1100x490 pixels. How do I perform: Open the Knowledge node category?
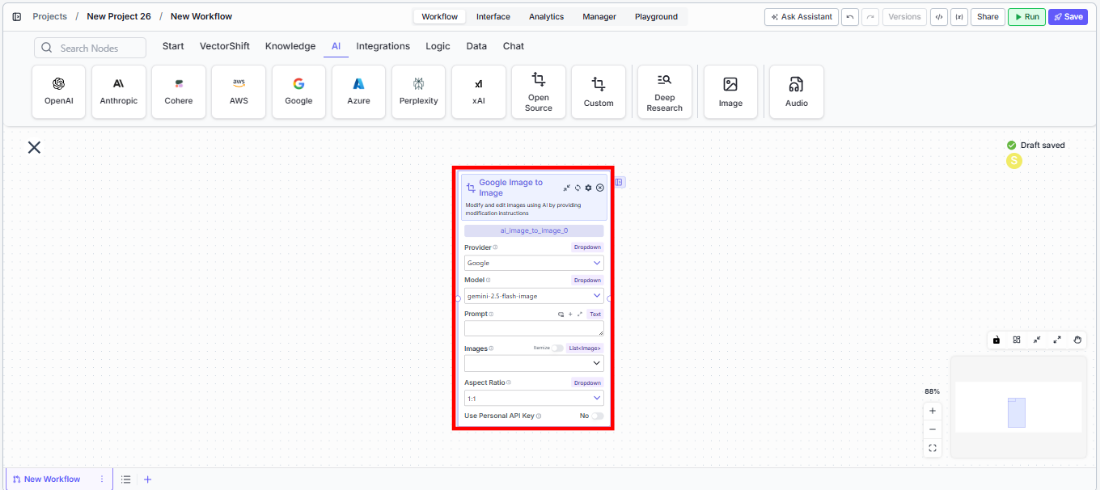[x=290, y=46]
